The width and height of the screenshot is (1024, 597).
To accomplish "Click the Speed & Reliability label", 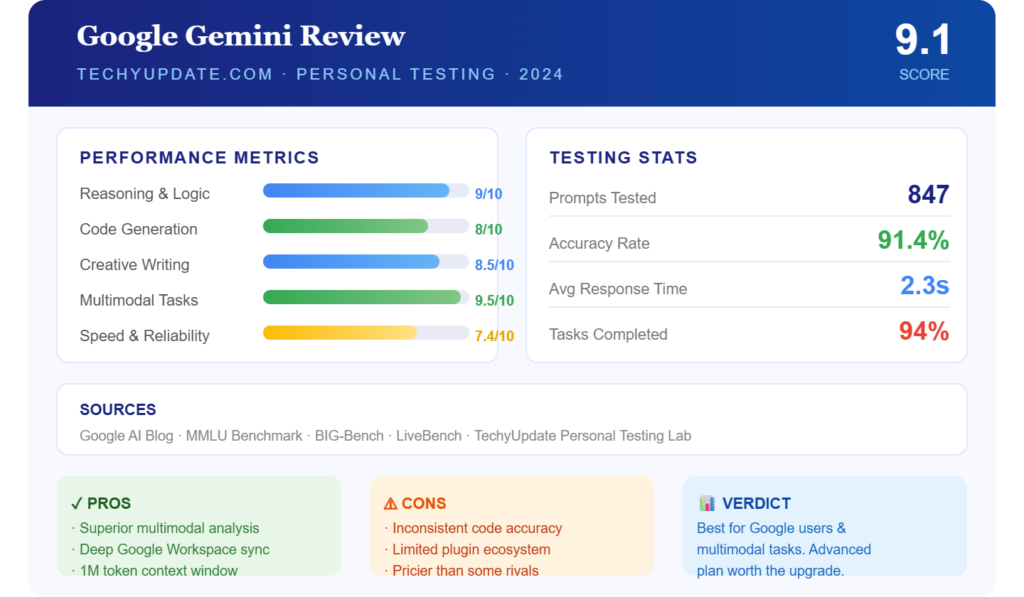I will coord(144,336).
